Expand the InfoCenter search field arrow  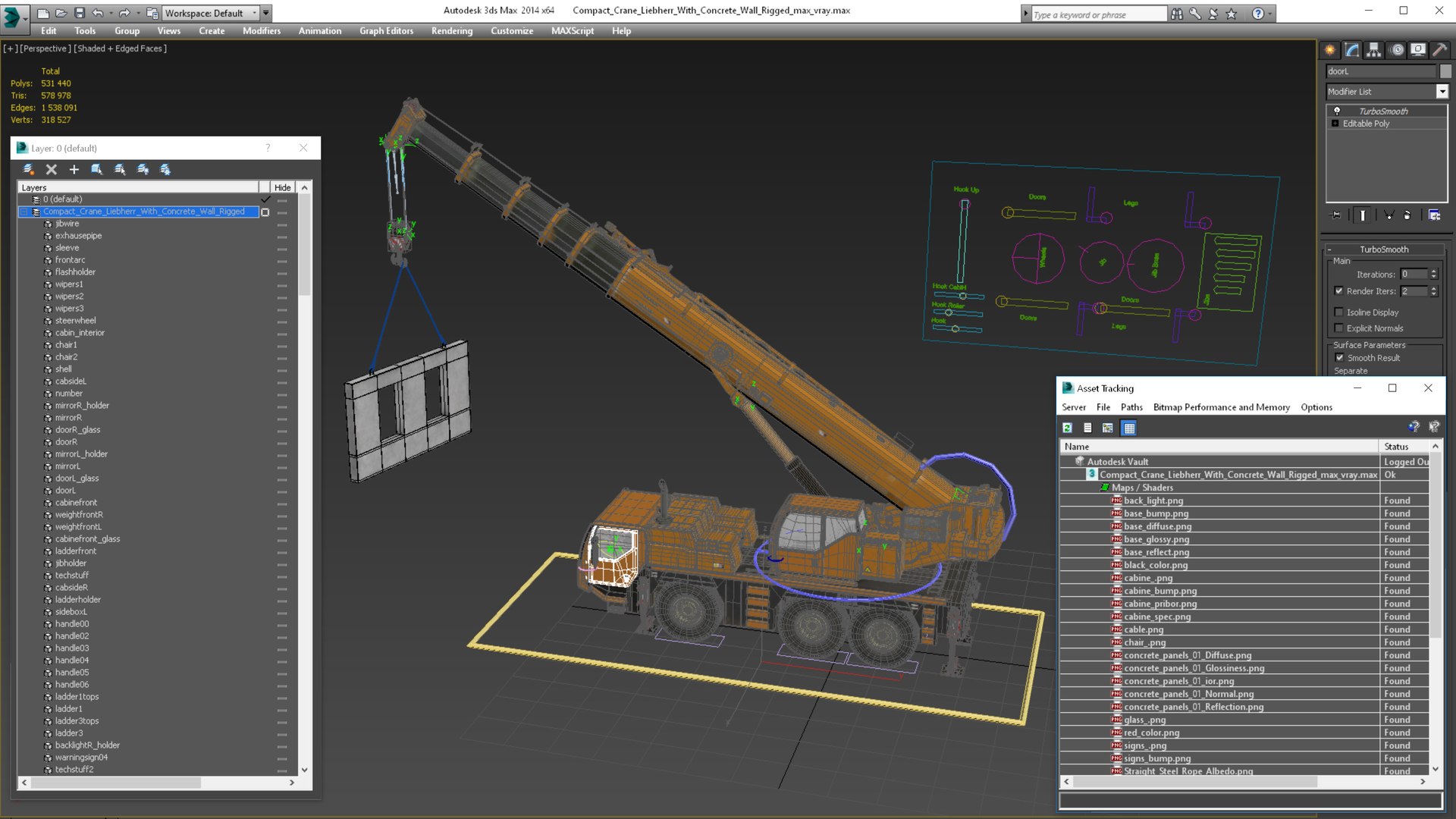pos(1025,14)
